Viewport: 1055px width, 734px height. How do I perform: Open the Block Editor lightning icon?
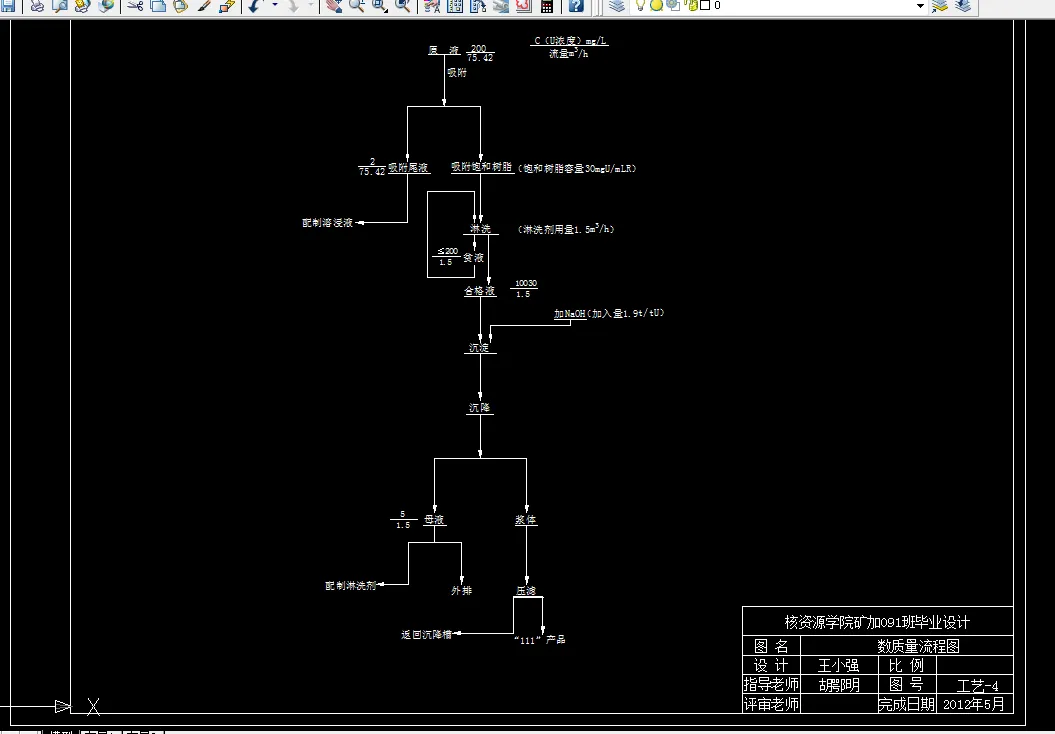(227, 5)
